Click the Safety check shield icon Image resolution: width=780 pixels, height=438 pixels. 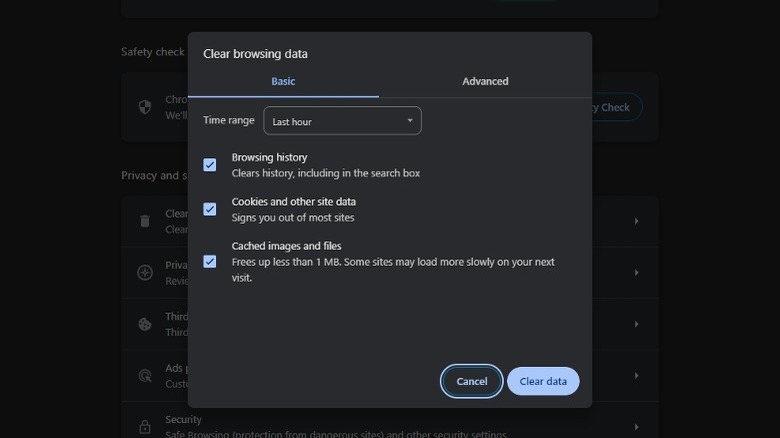[x=145, y=107]
